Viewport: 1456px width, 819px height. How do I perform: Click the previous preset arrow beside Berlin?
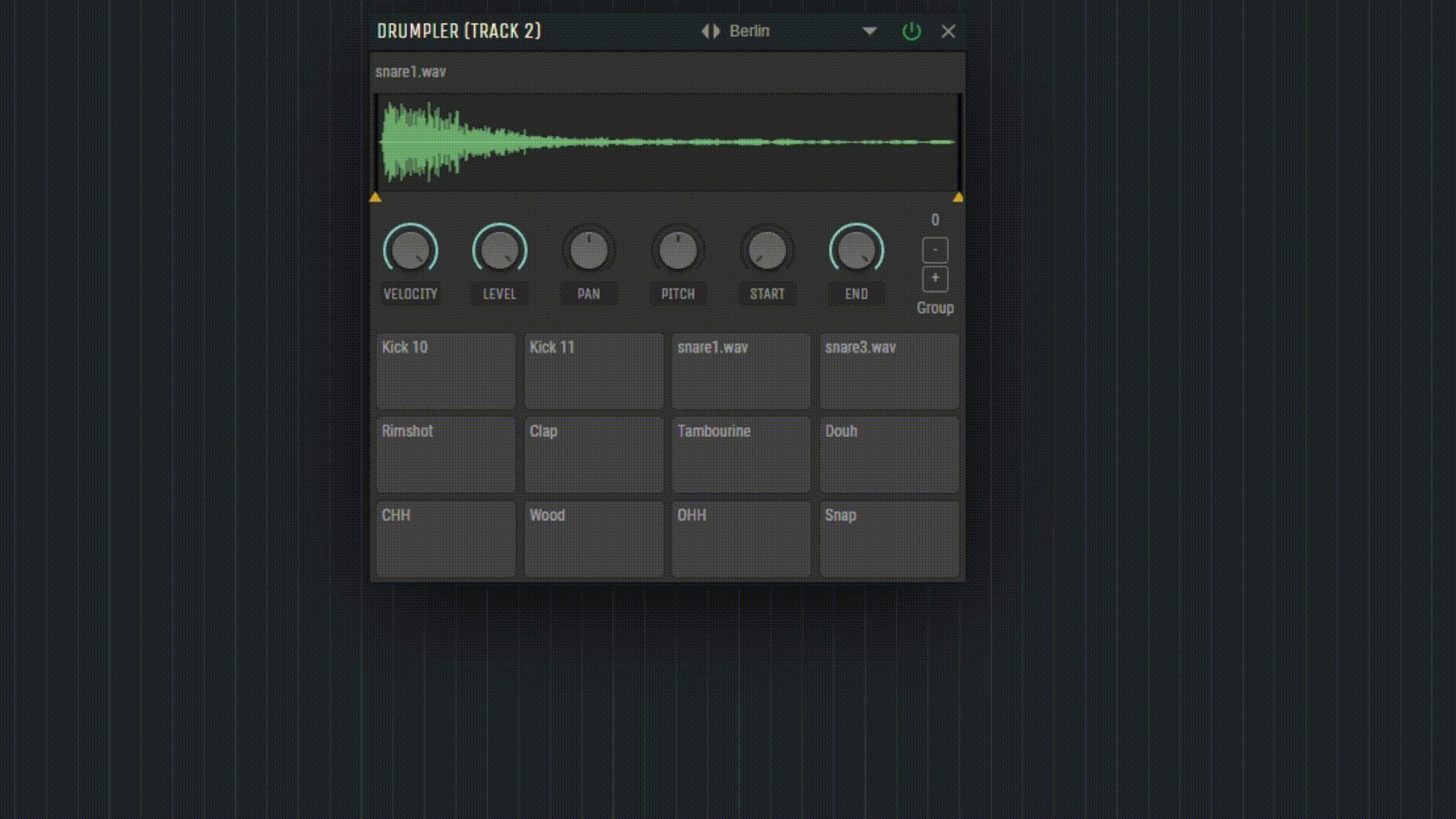coord(707,31)
